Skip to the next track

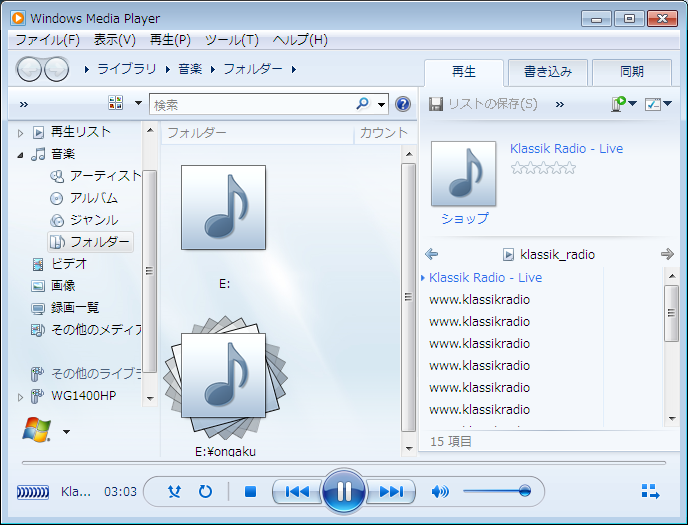pos(391,491)
